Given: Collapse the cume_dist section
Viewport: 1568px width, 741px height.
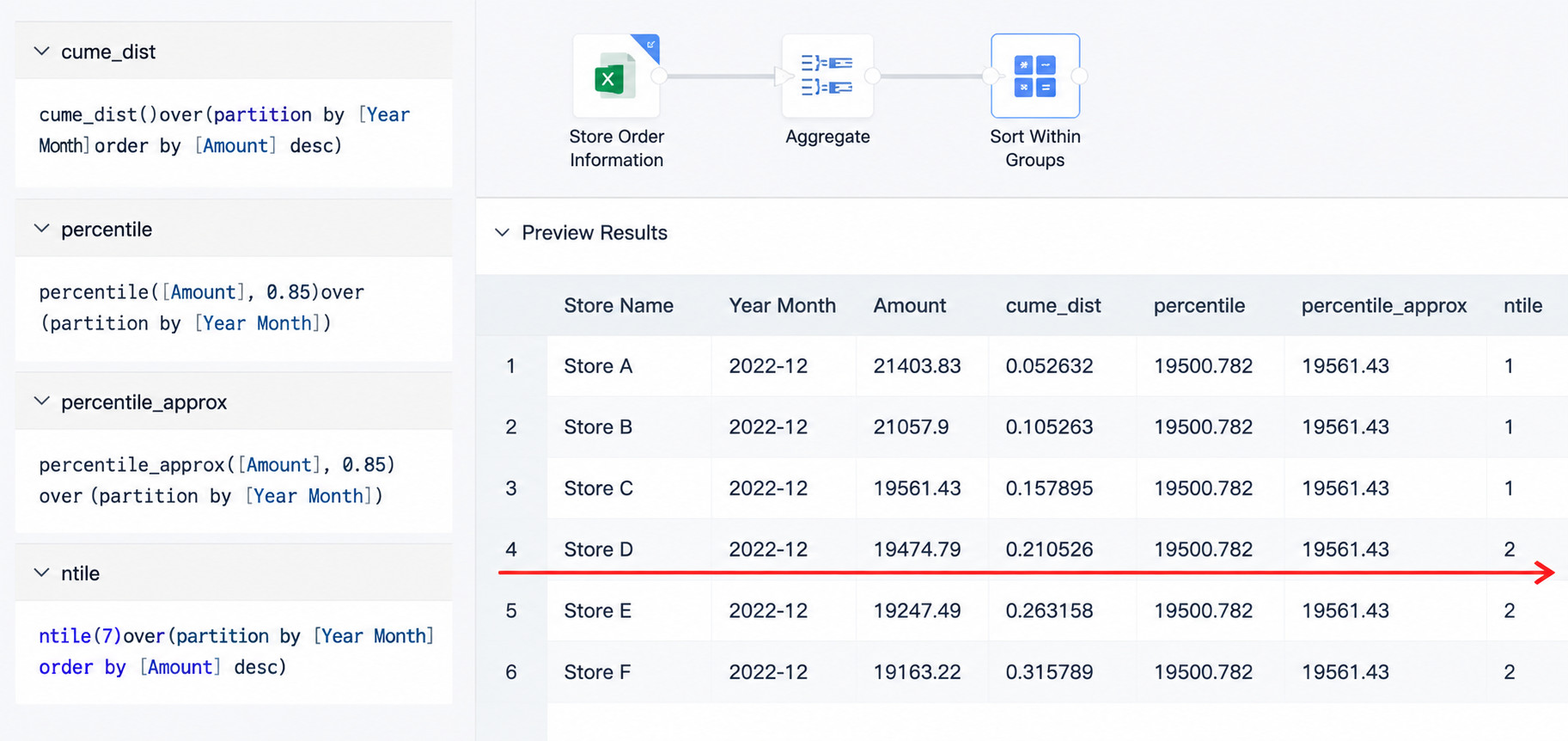Looking at the screenshot, I should (x=41, y=52).
